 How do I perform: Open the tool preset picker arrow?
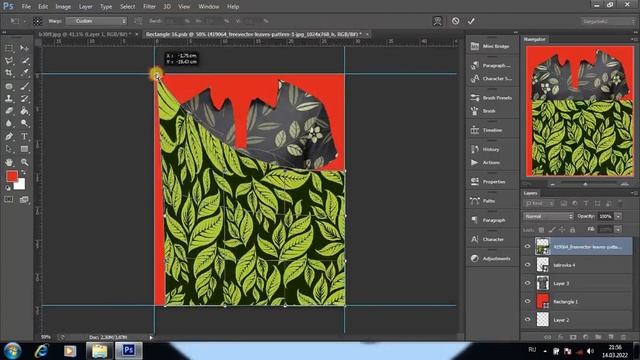click(25, 21)
